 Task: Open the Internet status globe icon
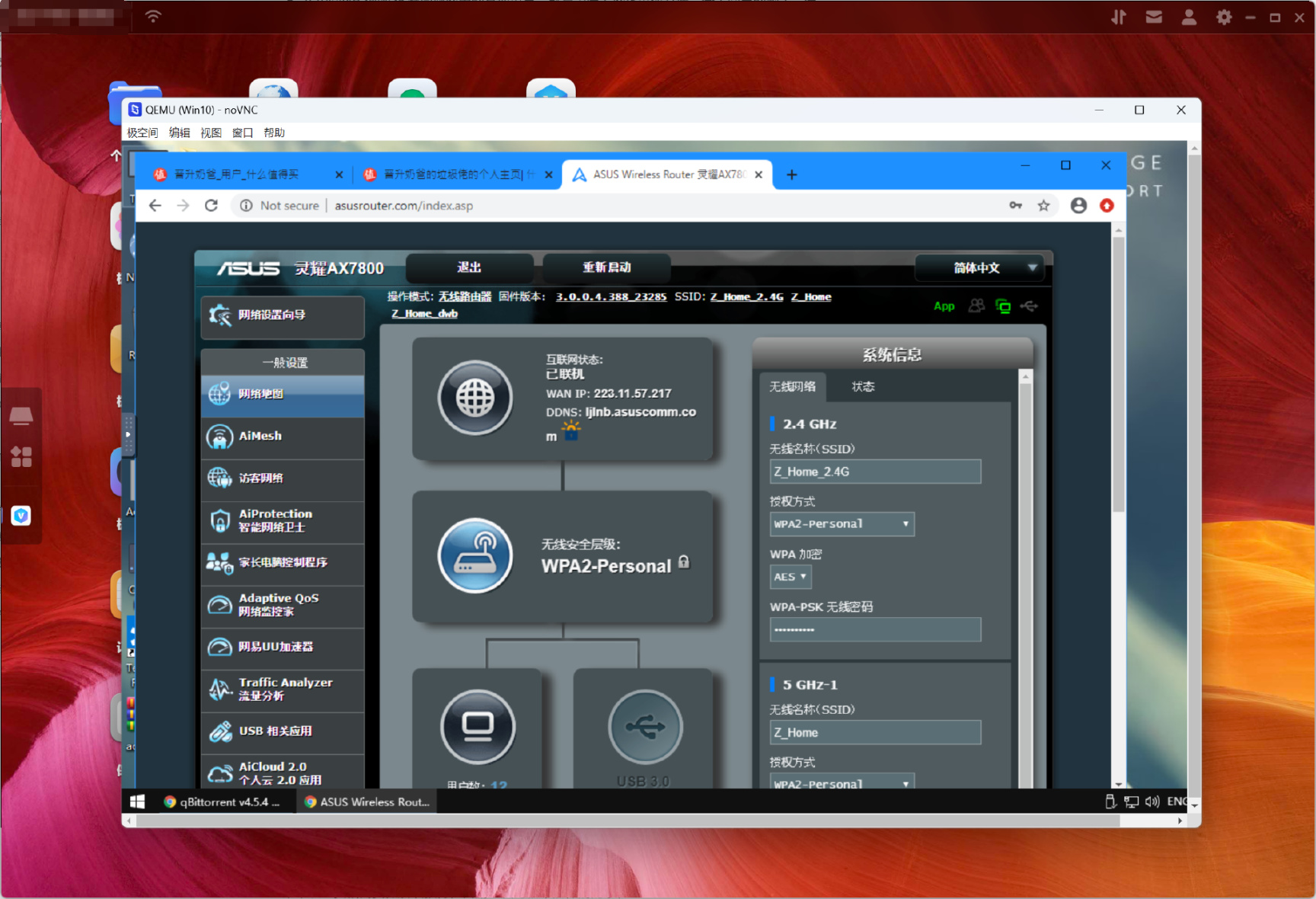point(475,397)
